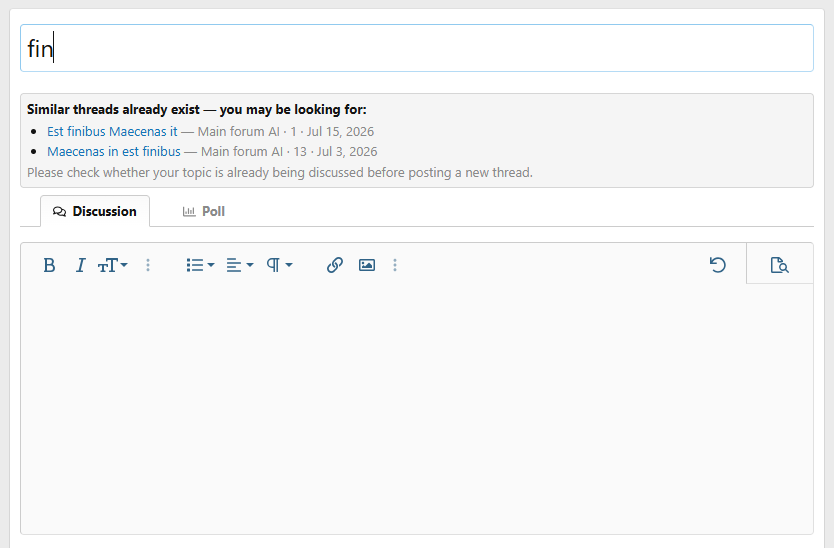Open the Est finibus Maecenas it thread
The height and width of the screenshot is (548, 834).
point(112,131)
